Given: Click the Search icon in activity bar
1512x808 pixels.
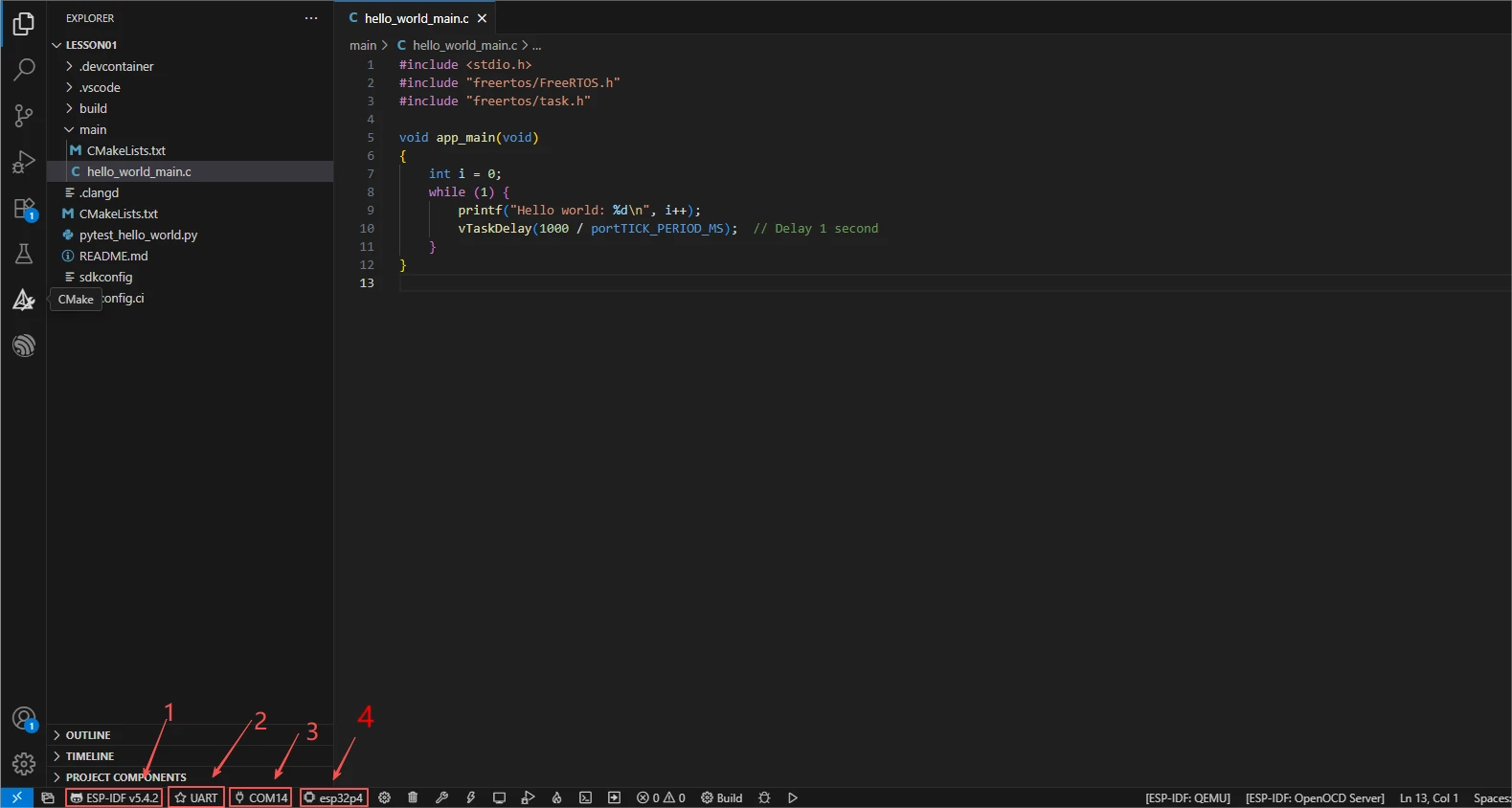Looking at the screenshot, I should pos(24,70).
